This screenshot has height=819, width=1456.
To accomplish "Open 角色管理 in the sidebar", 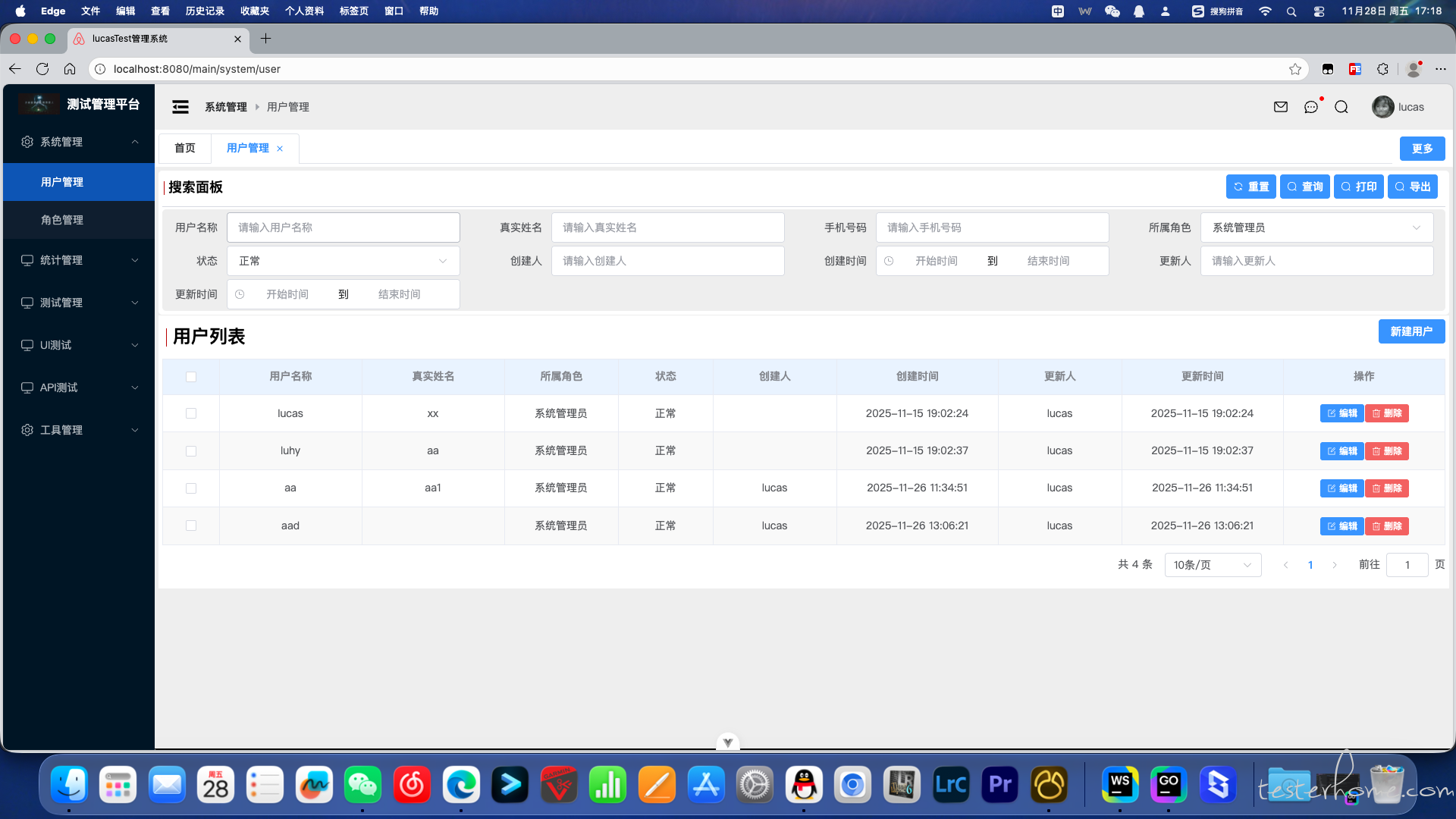I will tap(62, 220).
